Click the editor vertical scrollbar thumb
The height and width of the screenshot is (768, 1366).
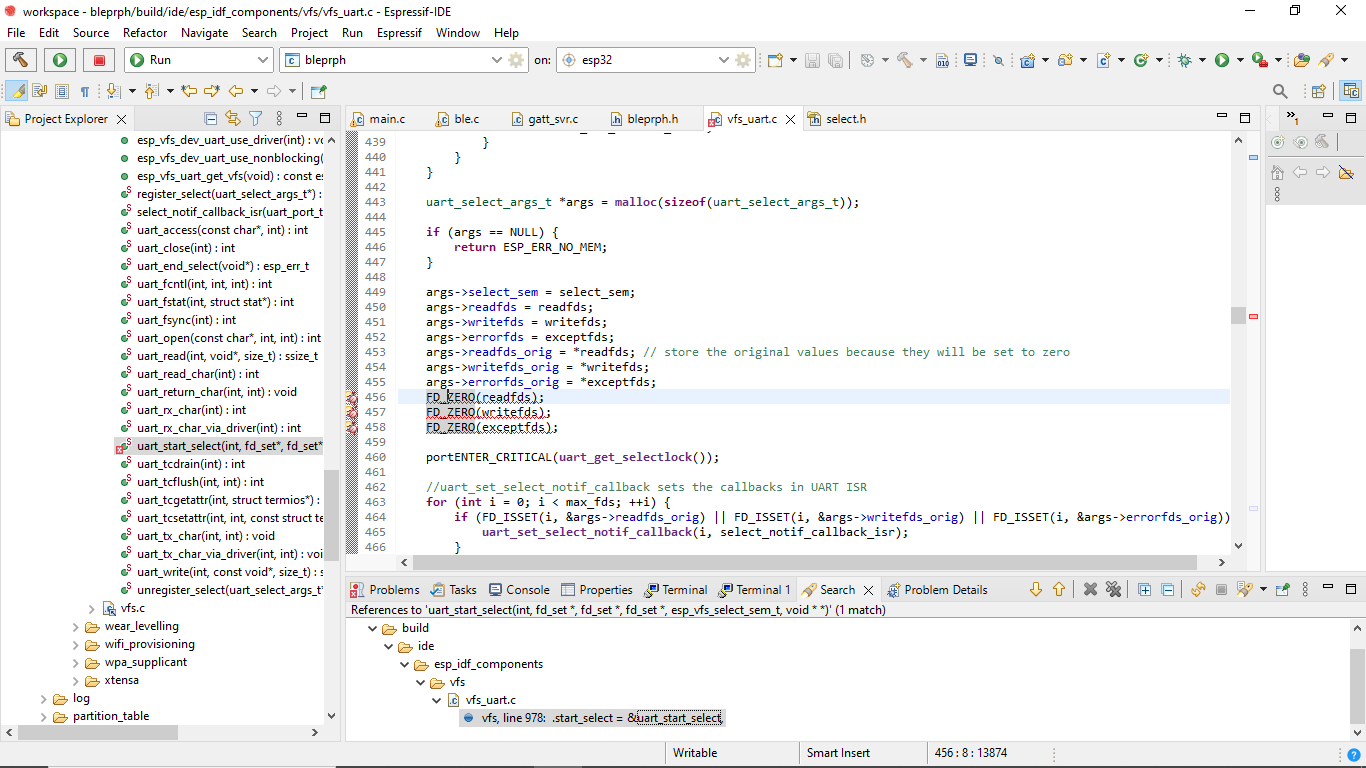tap(1238, 315)
